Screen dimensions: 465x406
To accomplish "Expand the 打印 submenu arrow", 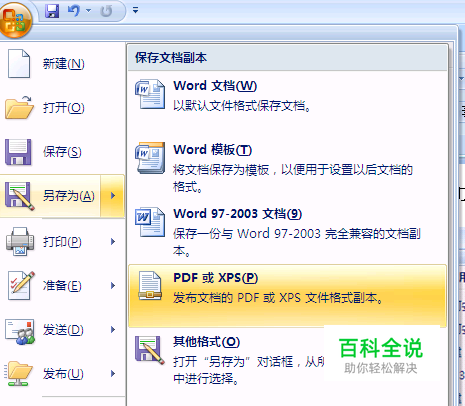I will 113,241.
